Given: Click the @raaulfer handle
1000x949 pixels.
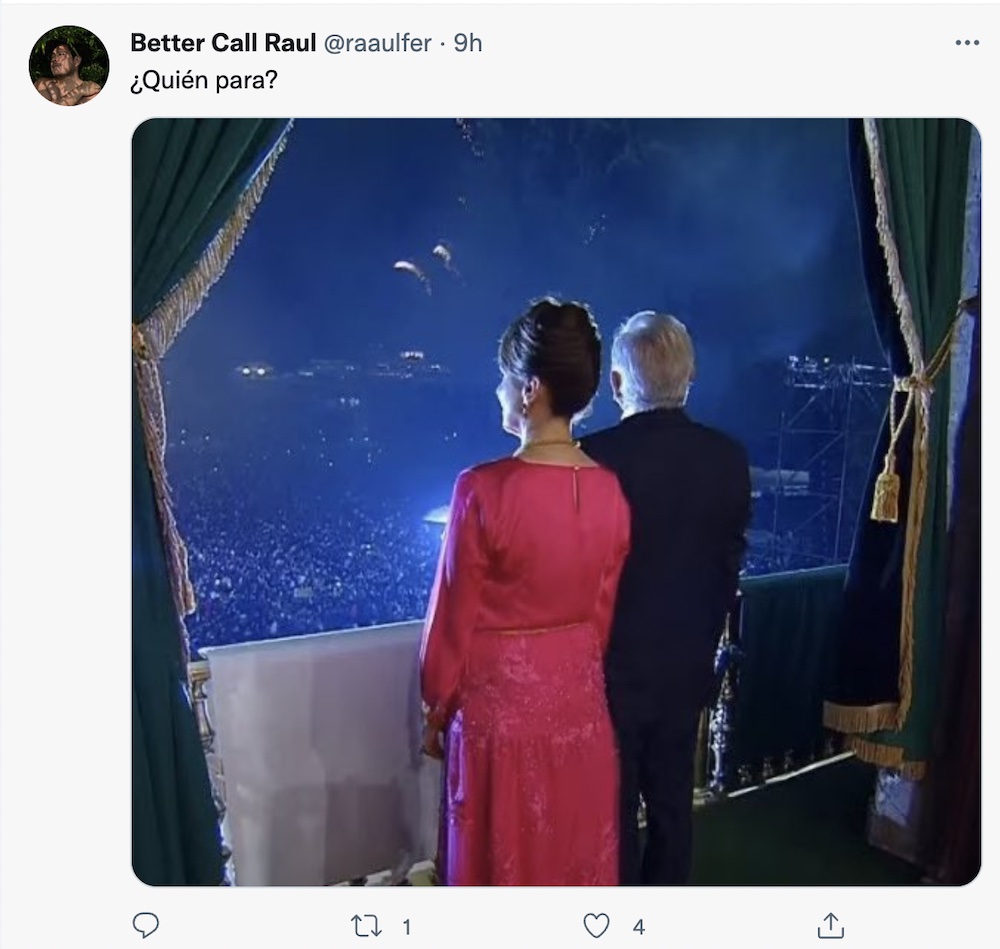Looking at the screenshot, I should coord(378,43).
